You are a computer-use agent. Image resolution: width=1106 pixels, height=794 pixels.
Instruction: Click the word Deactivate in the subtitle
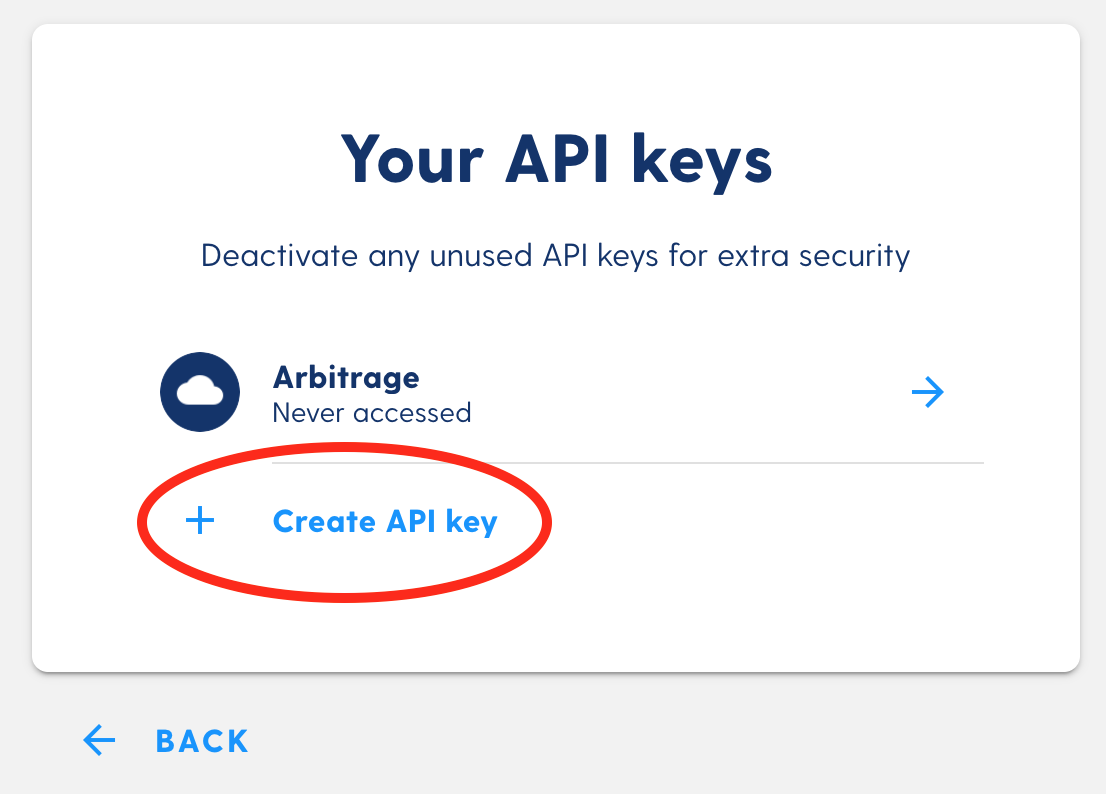pos(279,255)
